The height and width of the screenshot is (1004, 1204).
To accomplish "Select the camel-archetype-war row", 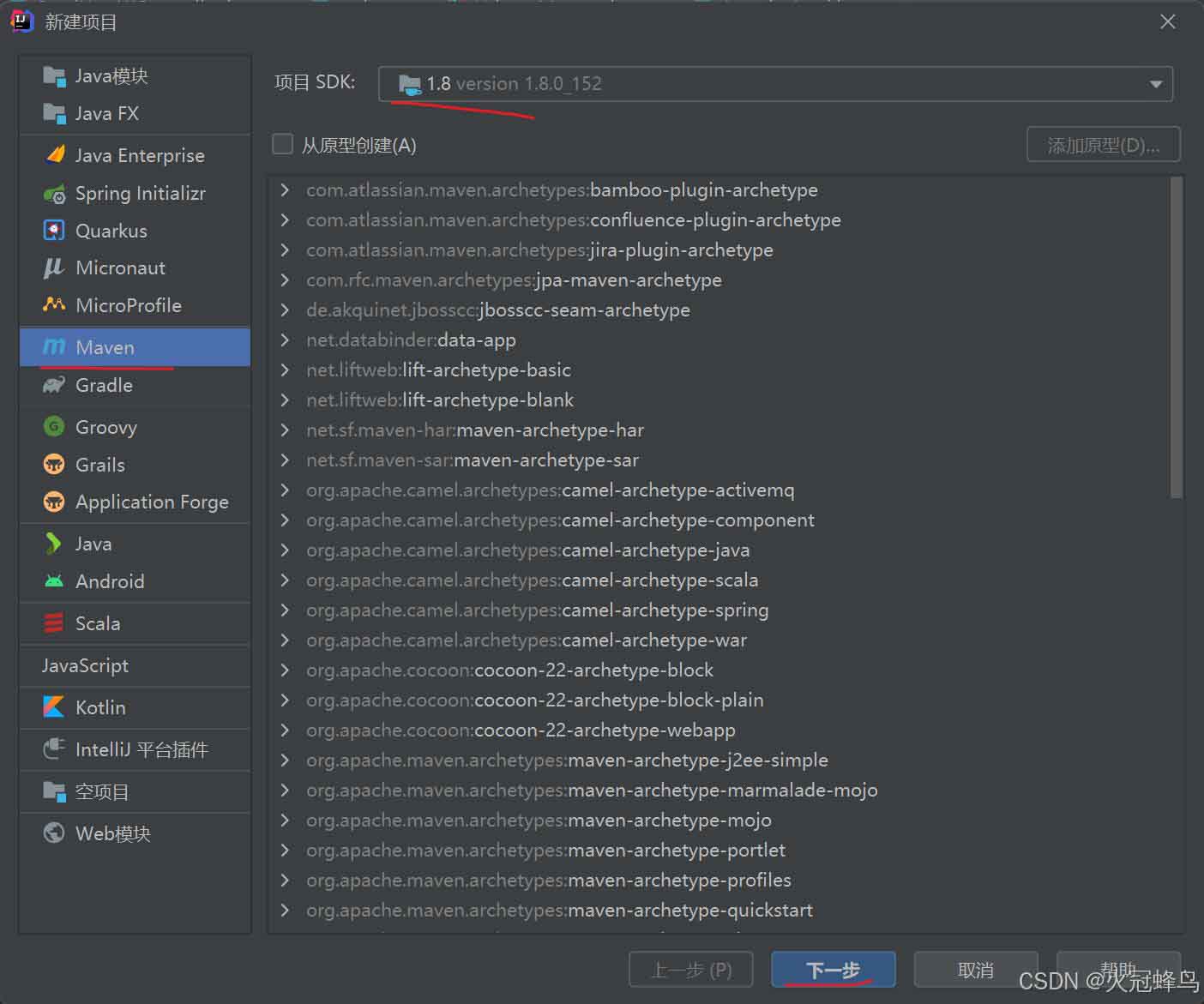I will [x=719, y=640].
